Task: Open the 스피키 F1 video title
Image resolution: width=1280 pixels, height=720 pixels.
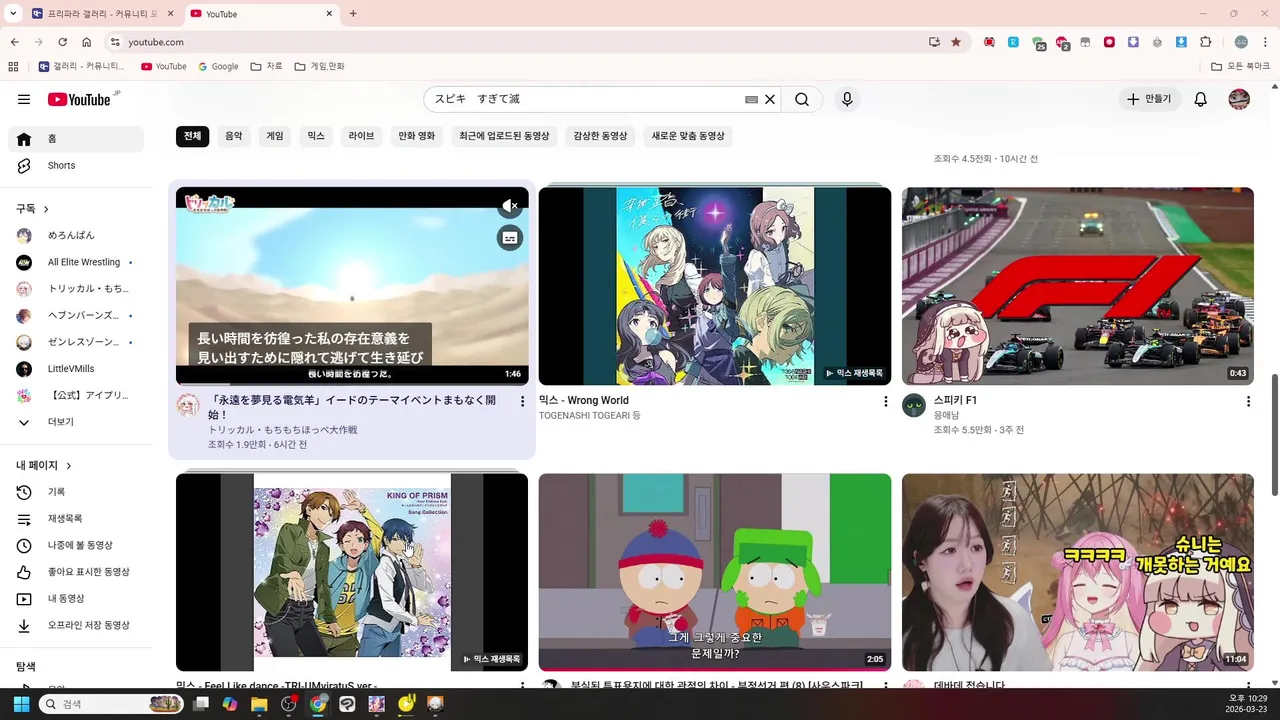Action: point(955,400)
